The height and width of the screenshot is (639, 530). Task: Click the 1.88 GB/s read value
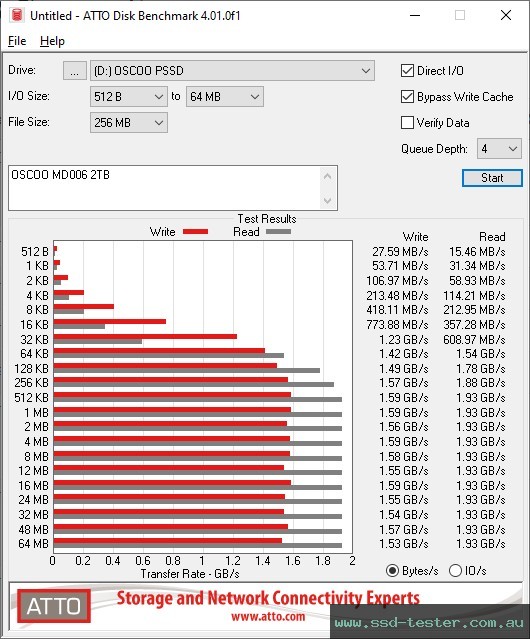click(x=481, y=383)
